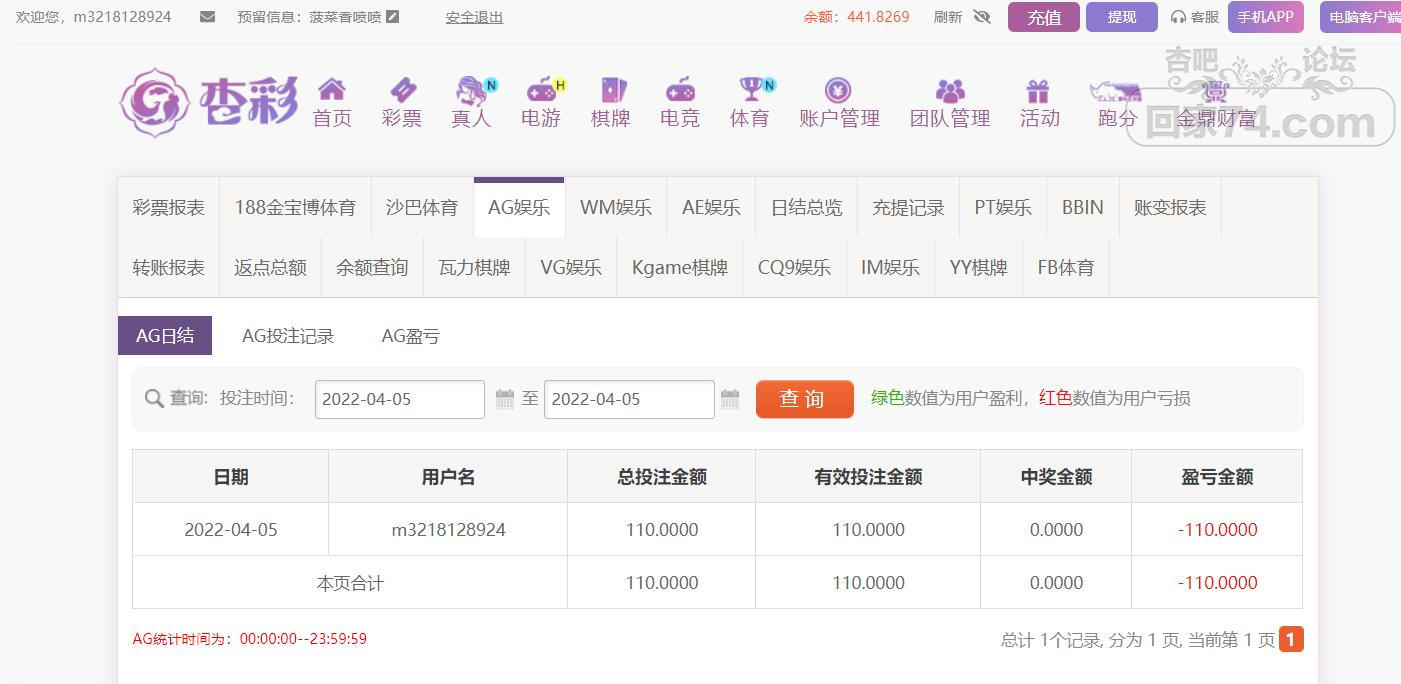The height and width of the screenshot is (684, 1401).
Task: Open the 手机APP button
Action: (x=1266, y=17)
